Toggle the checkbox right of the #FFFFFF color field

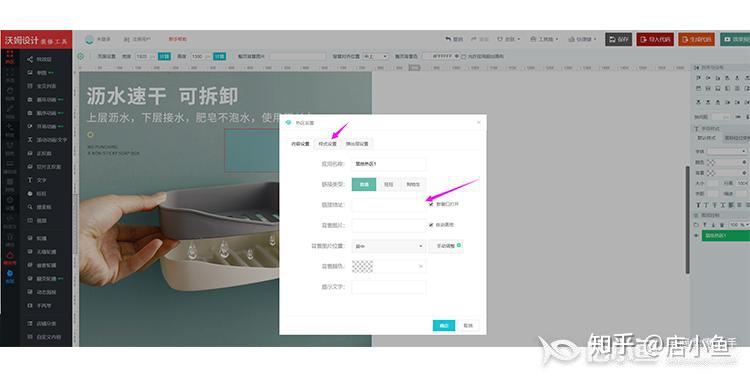463,56
